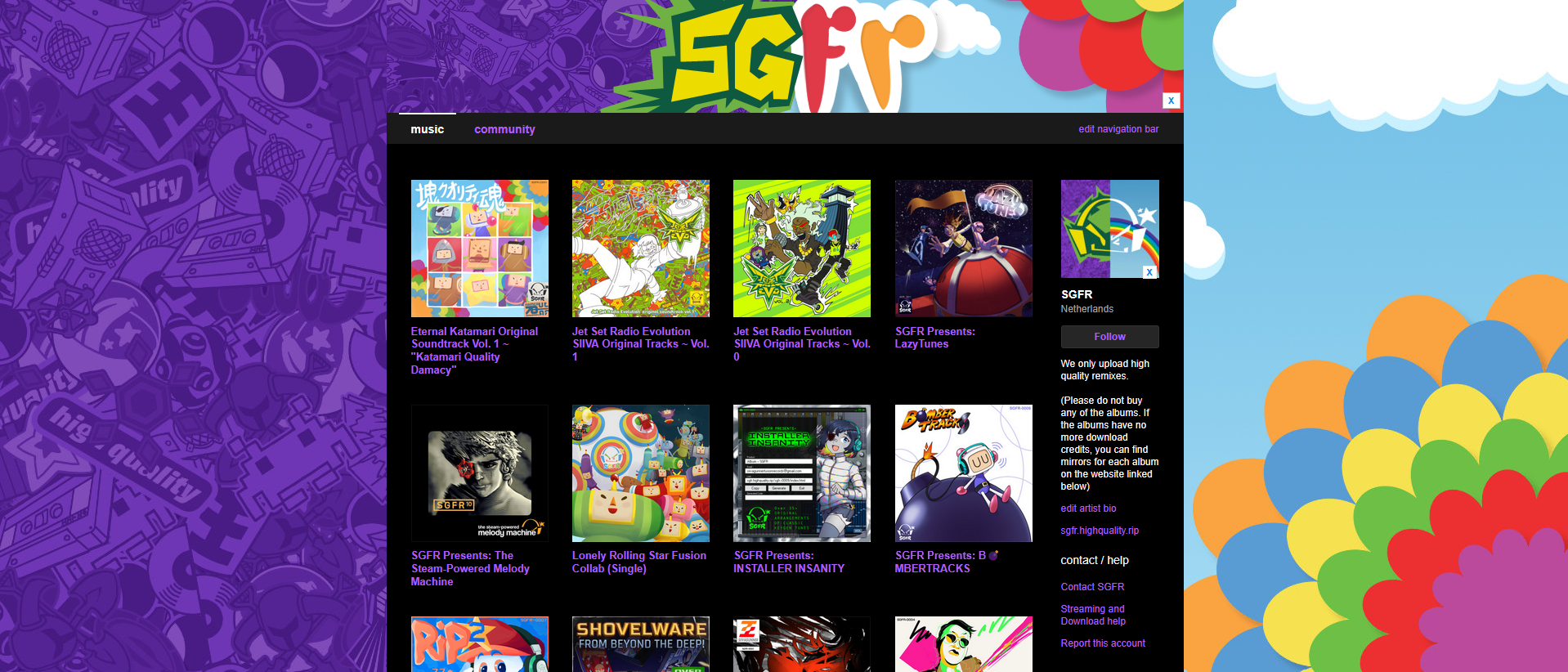Click the SGFR header logo banner
The image size is (1568, 672).
tap(785, 56)
